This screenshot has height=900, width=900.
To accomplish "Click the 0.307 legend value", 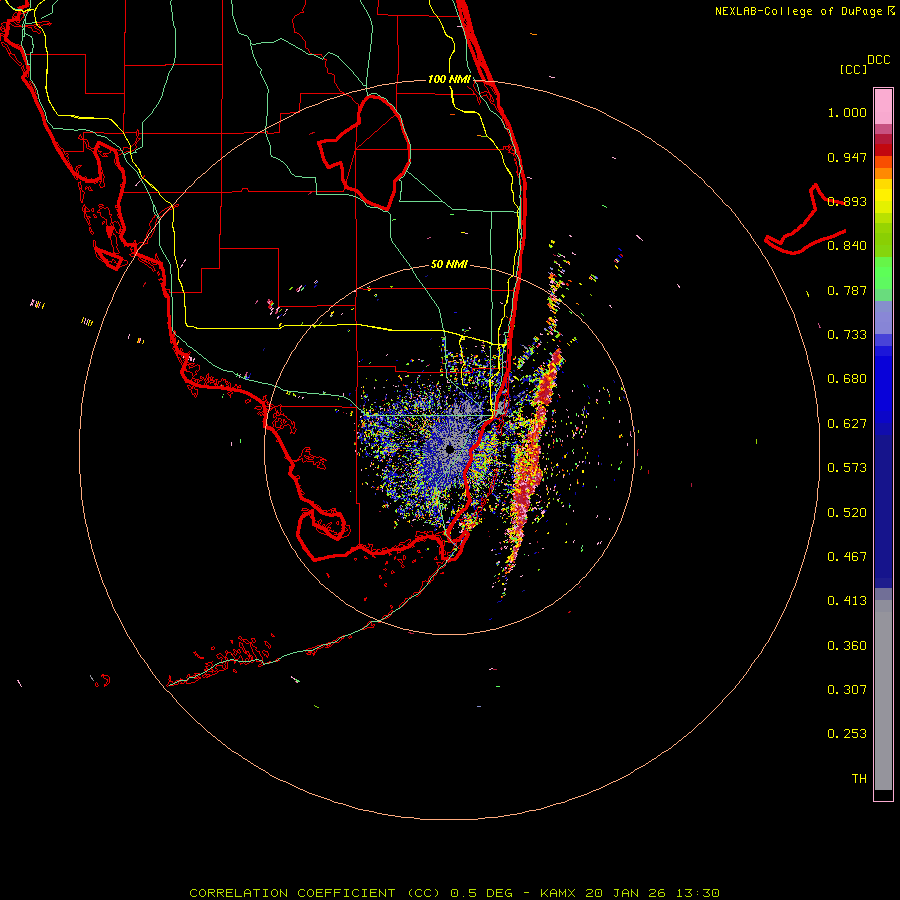I will point(847,690).
